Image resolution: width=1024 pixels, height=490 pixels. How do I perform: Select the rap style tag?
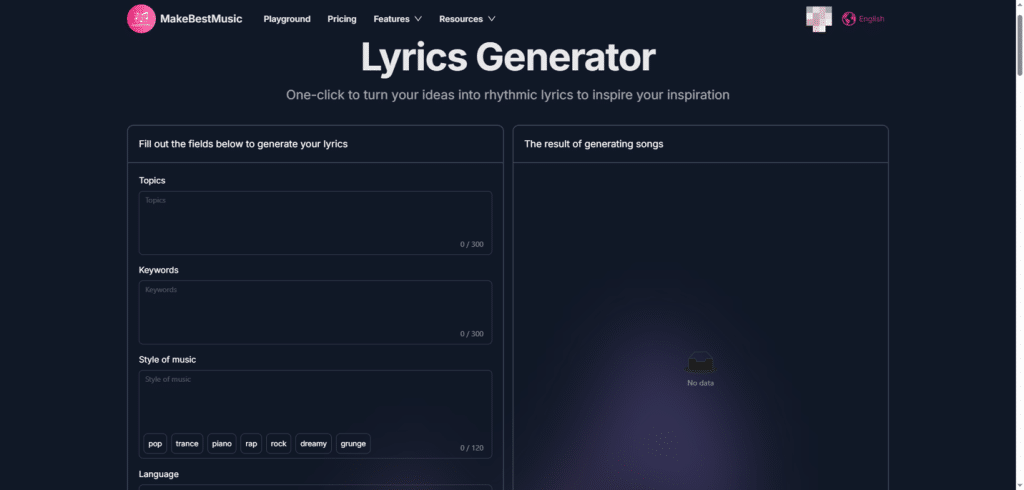pyautogui.click(x=251, y=444)
